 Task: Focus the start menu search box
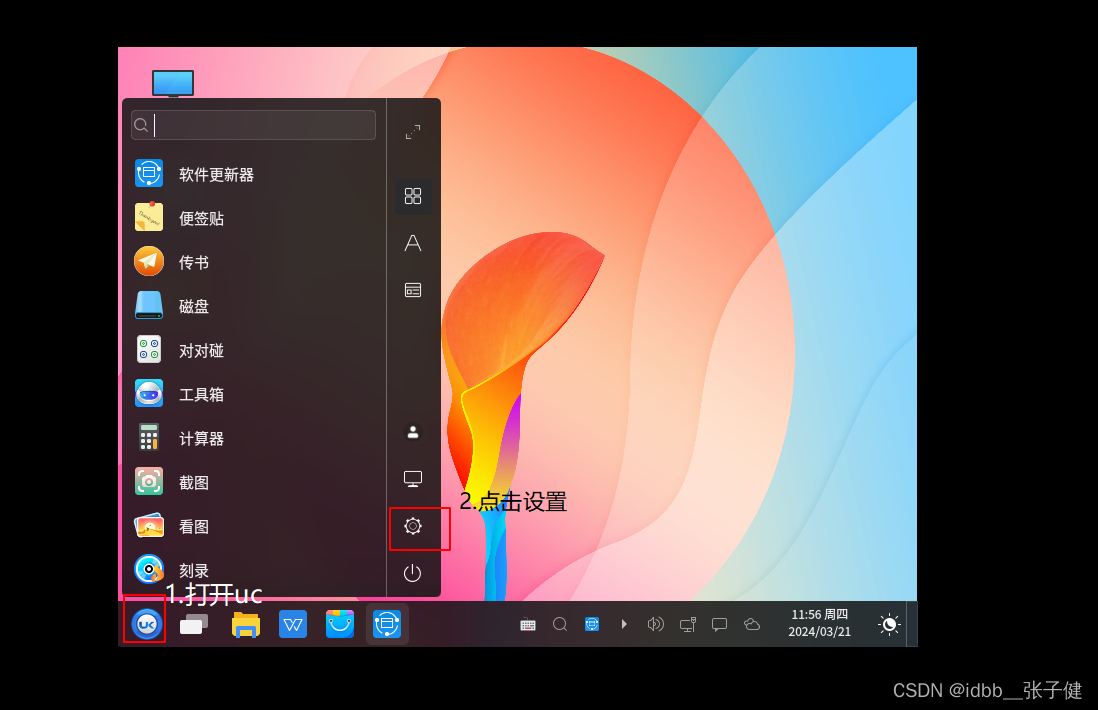253,125
